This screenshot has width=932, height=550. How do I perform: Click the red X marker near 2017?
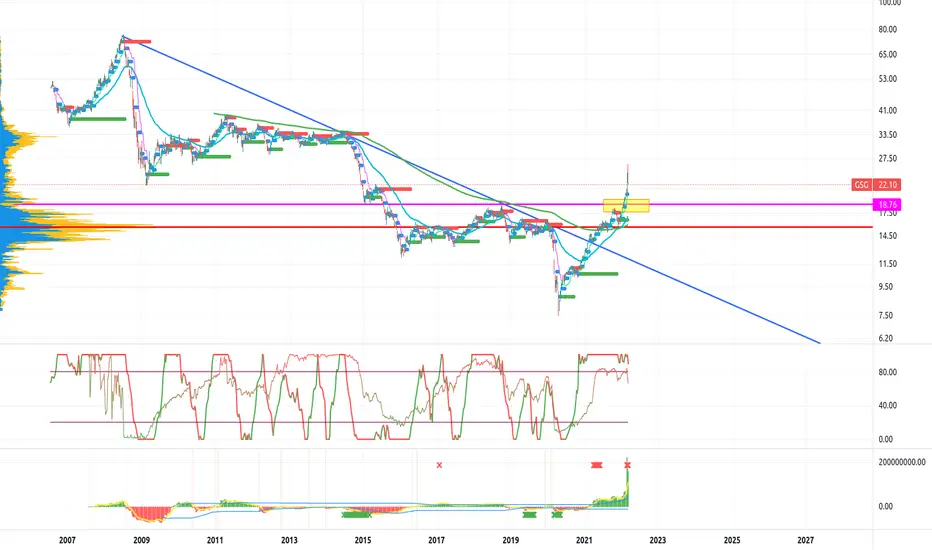click(439, 465)
